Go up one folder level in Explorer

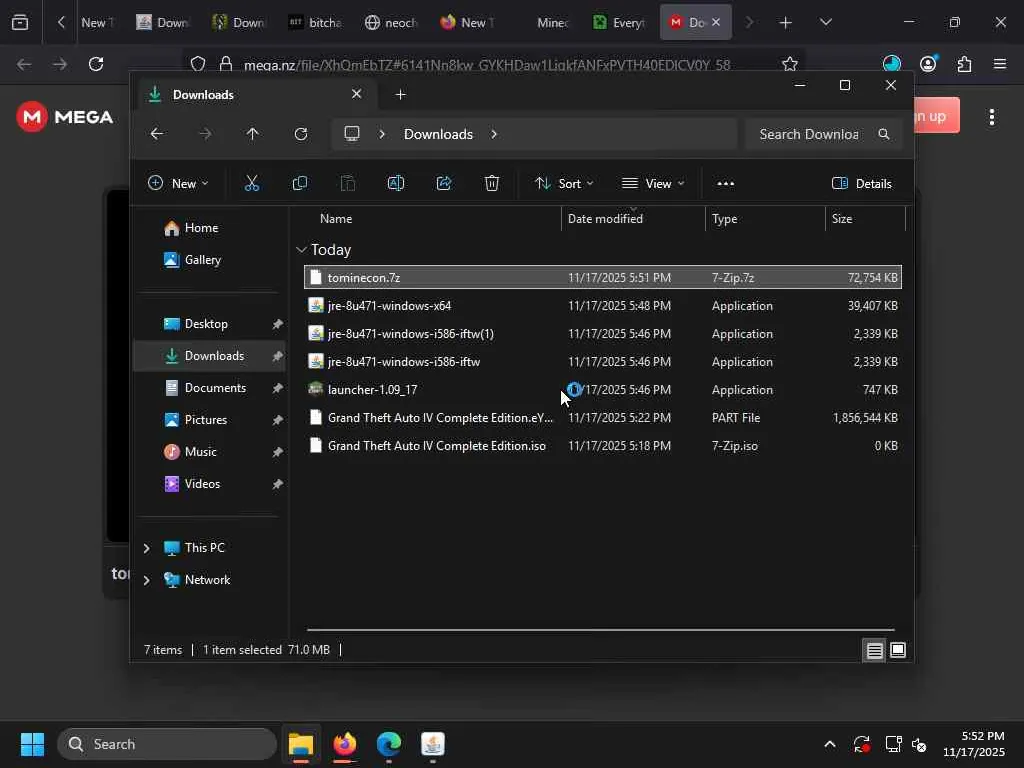[252, 134]
